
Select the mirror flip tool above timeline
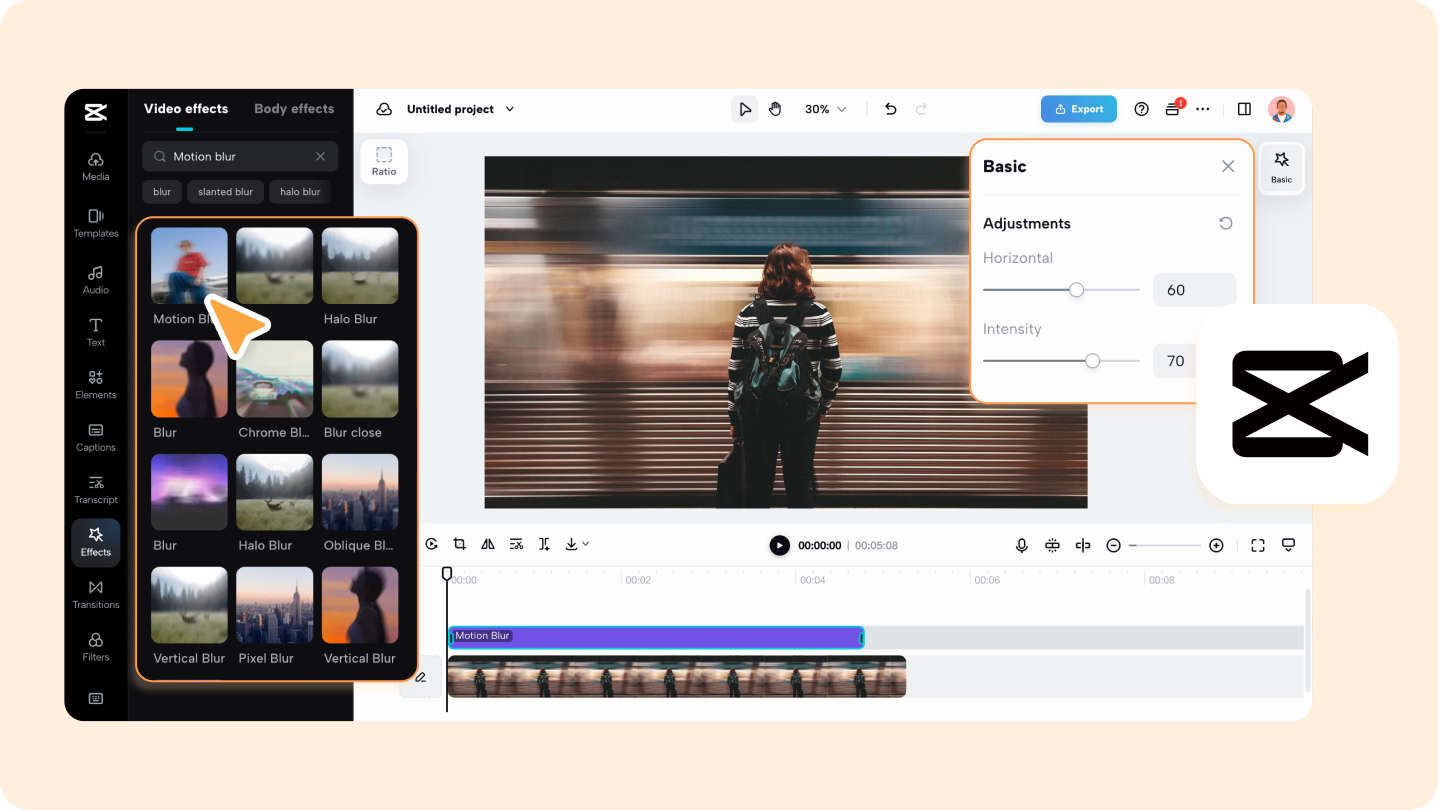pos(488,543)
